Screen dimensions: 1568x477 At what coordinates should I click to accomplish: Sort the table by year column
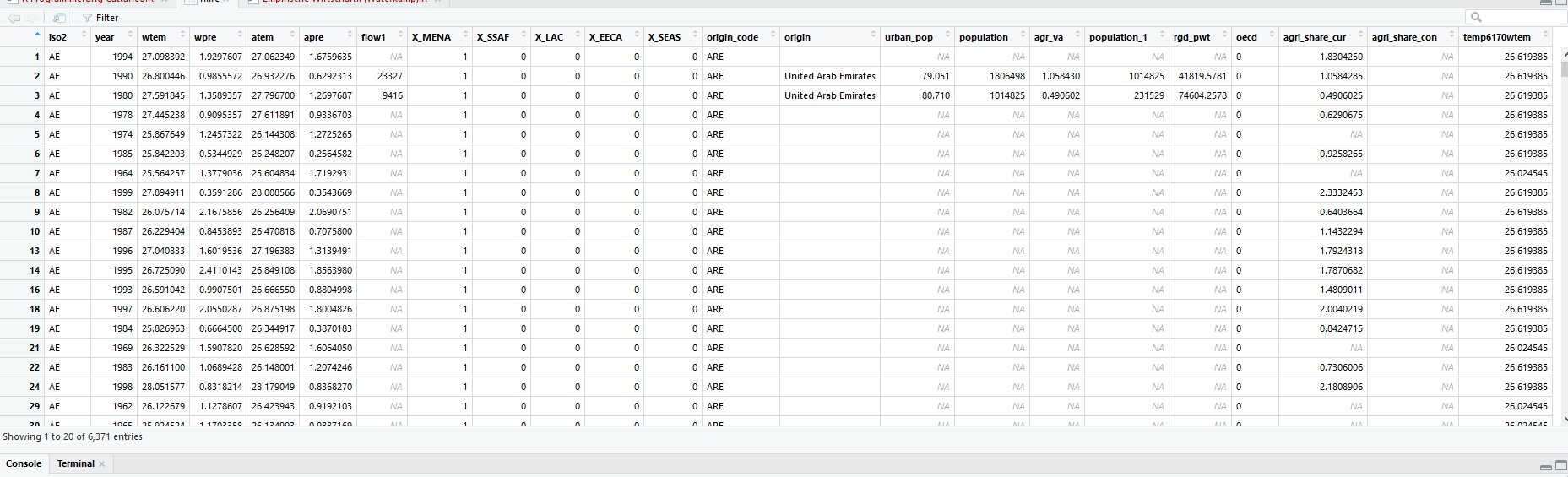[105, 37]
